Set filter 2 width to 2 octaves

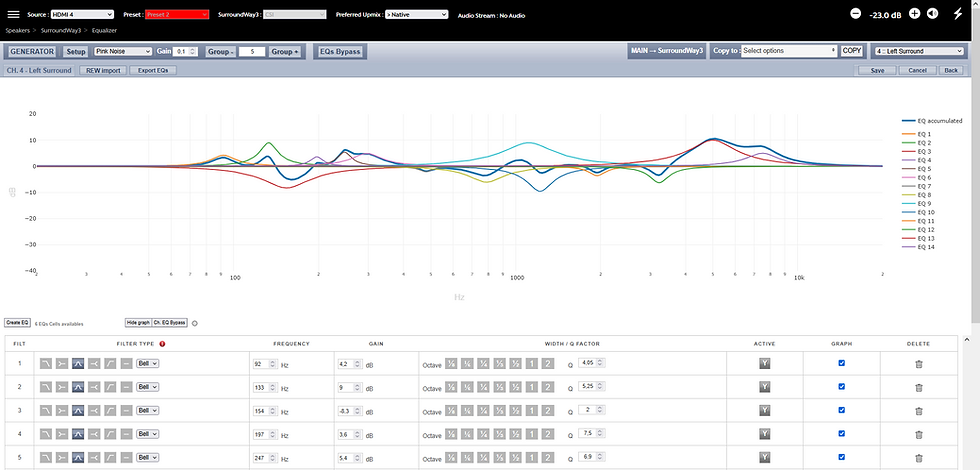[548, 387]
